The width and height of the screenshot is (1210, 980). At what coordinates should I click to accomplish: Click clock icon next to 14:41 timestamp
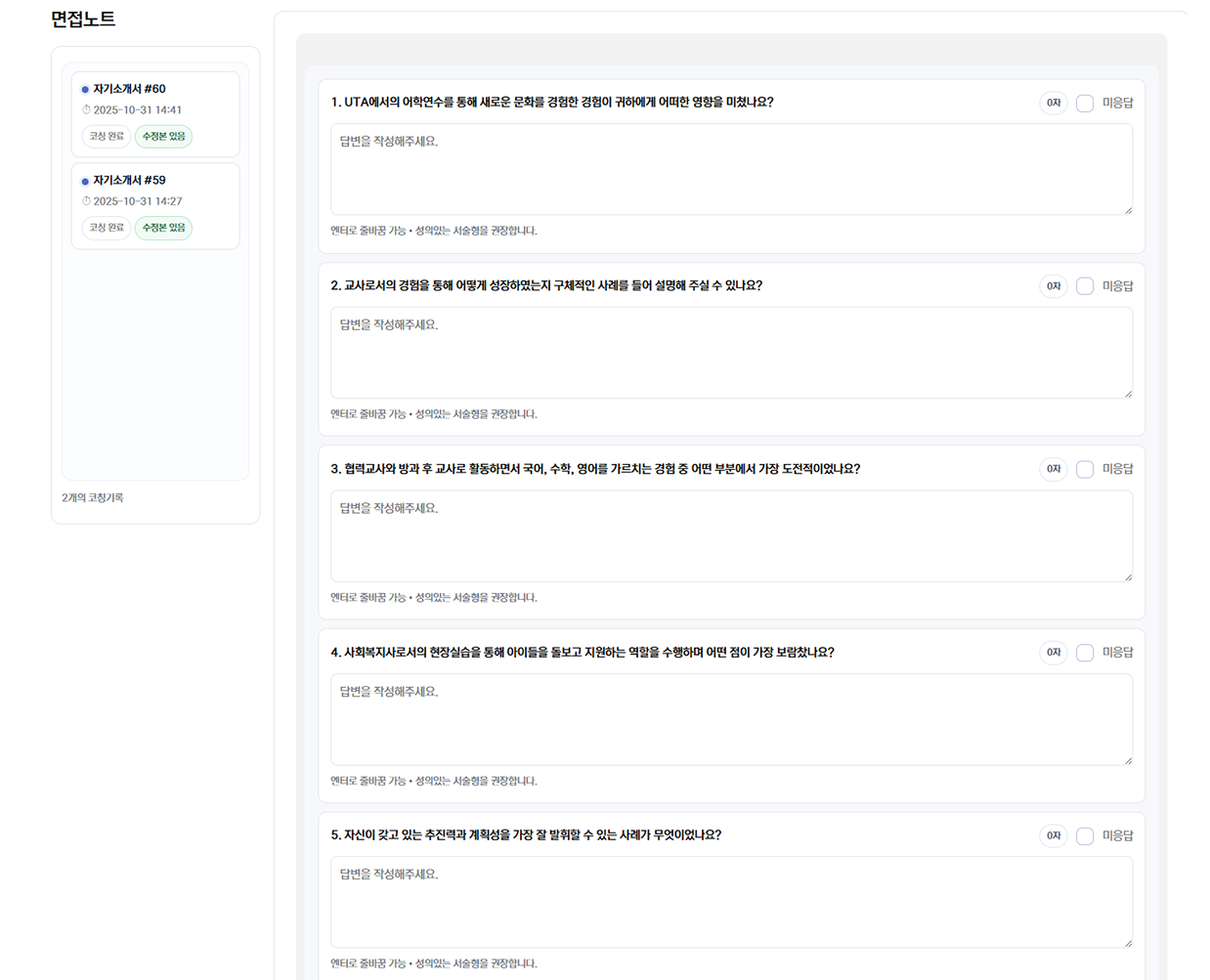click(86, 110)
